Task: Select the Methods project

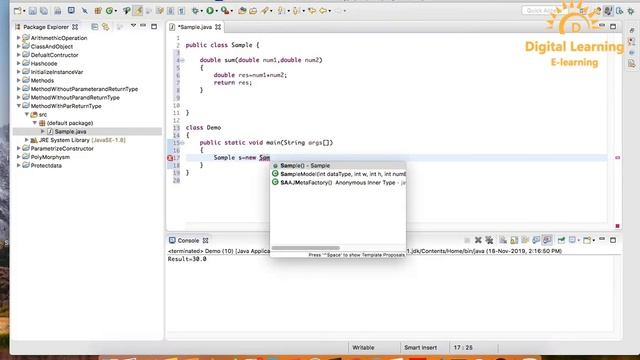Action: point(42,80)
